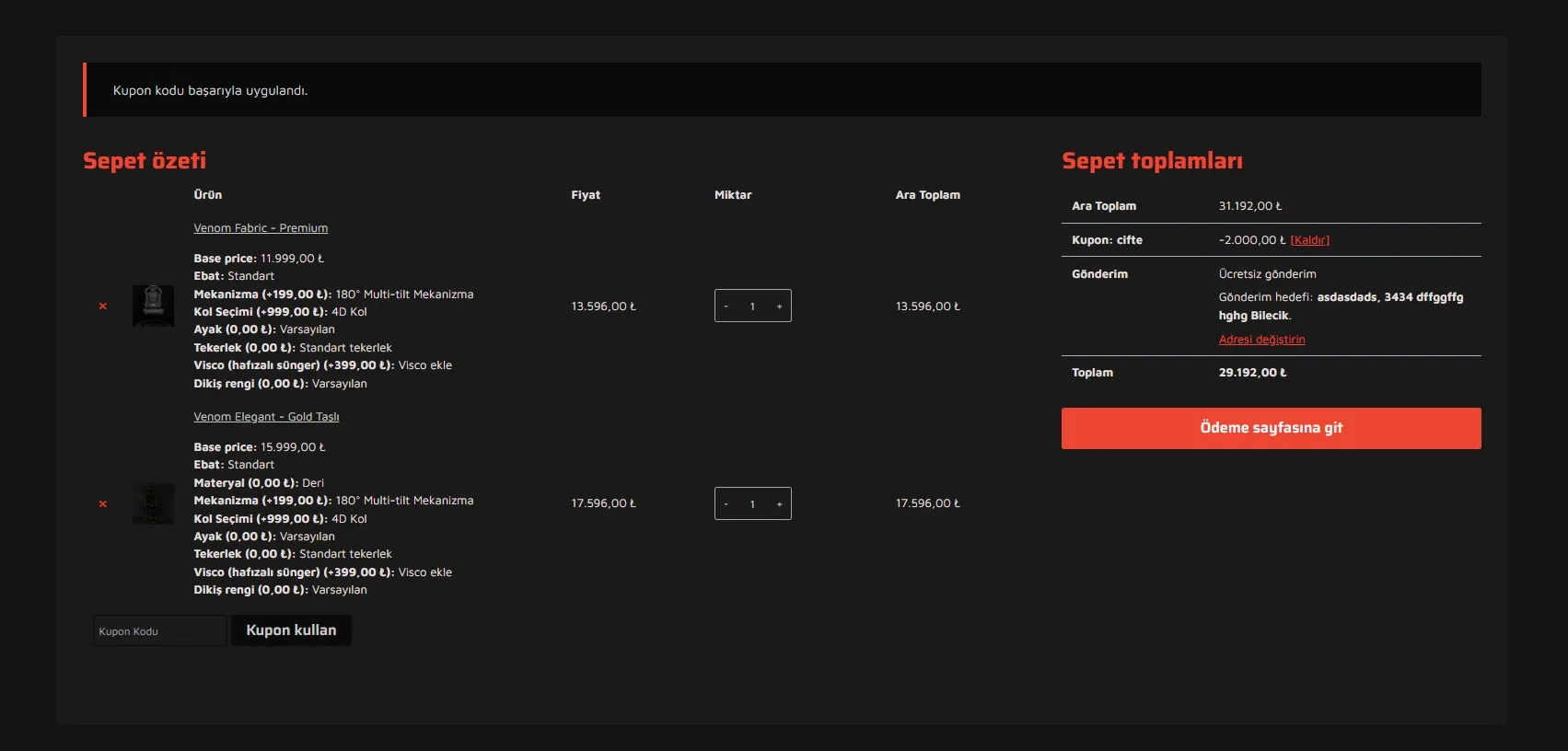Click the quantity field for Venom Elegant
Image resolution: width=1568 pixels, height=751 pixels.
pyautogui.click(x=752, y=504)
